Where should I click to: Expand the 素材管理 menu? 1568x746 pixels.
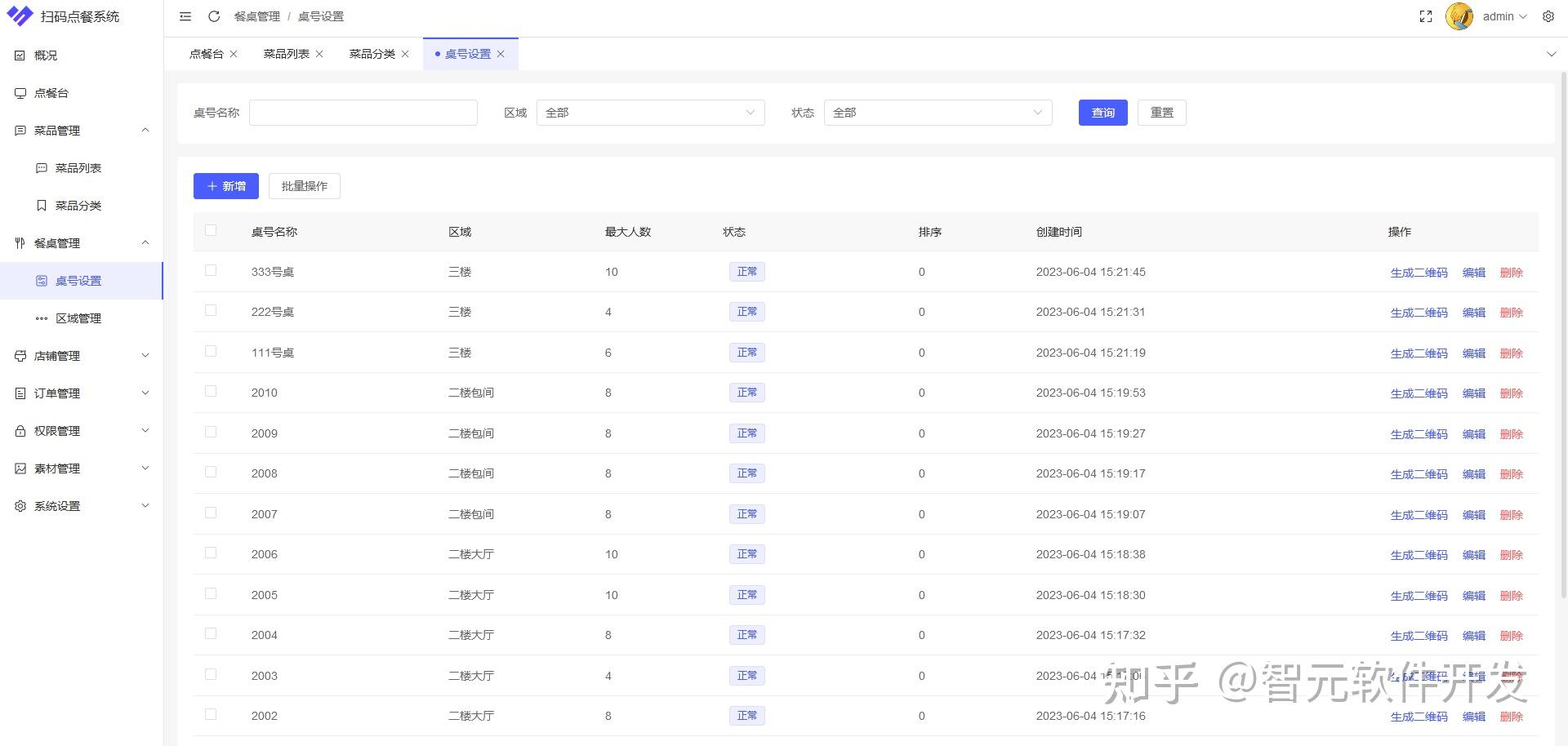click(145, 468)
